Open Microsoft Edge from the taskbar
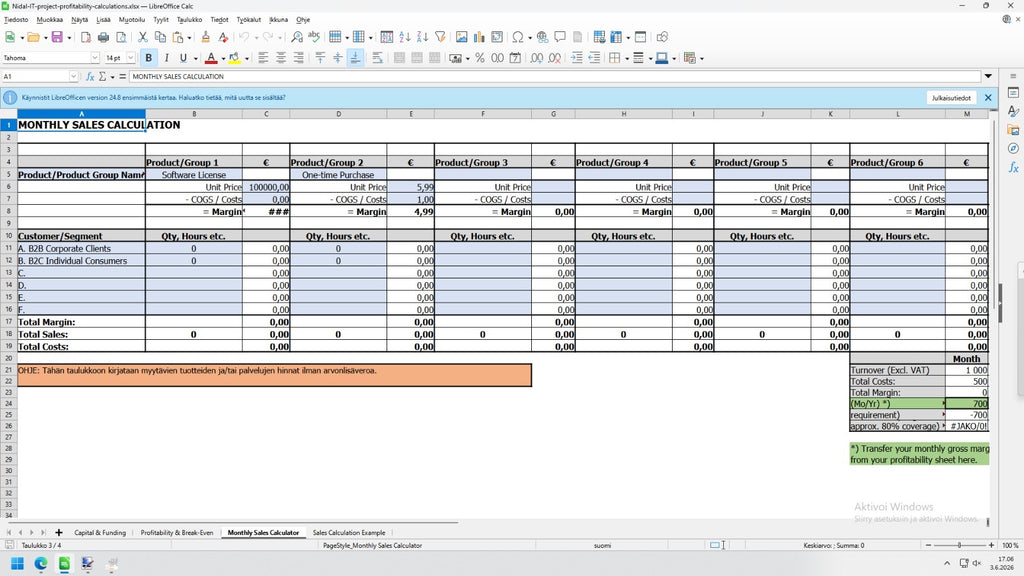1024x576 pixels. point(40,564)
